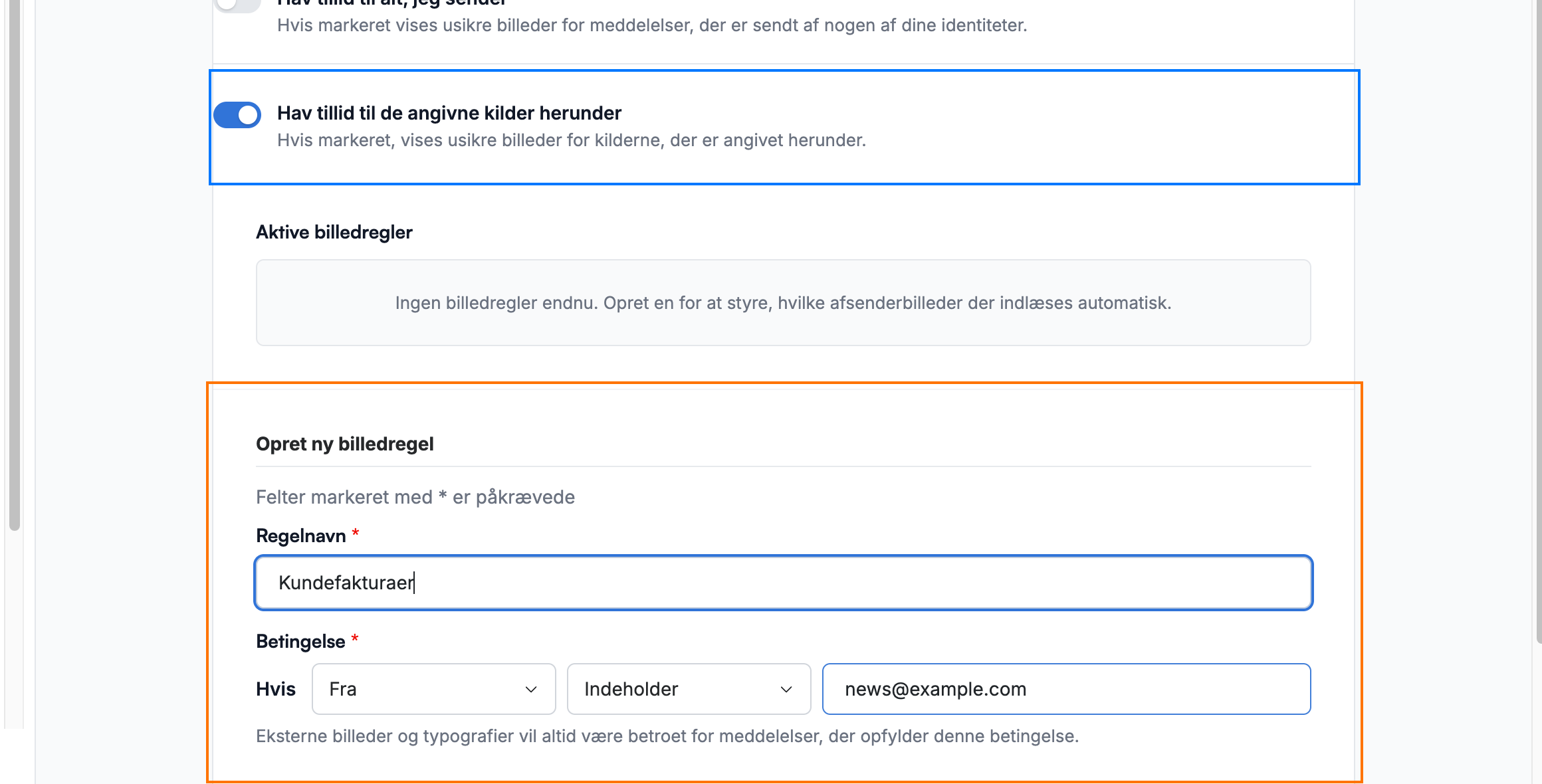Click the 'Opret ny billedregel' heading

coord(345,444)
